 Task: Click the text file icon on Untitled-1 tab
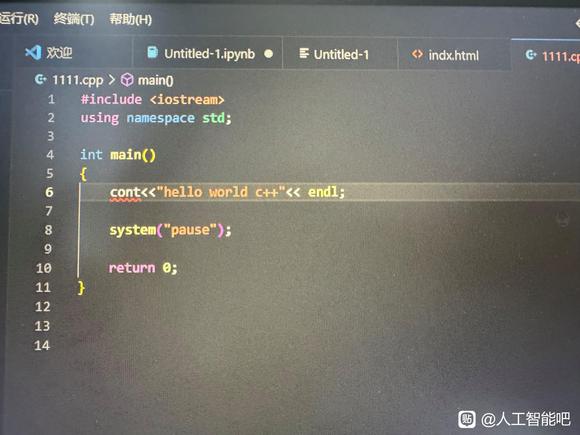[x=304, y=54]
